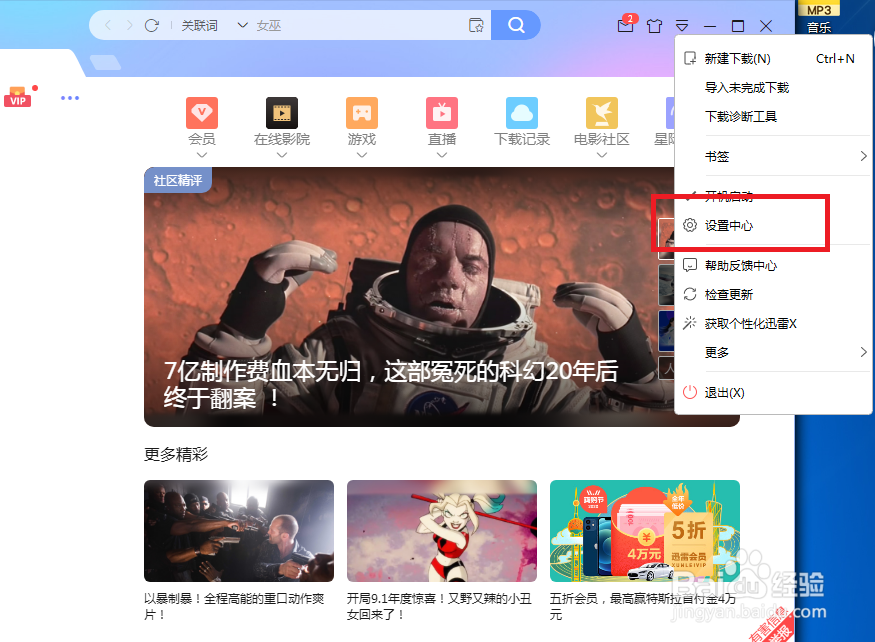875x642 pixels.
Task: Click the 社区精评 tag on the banner
Action: (x=177, y=180)
